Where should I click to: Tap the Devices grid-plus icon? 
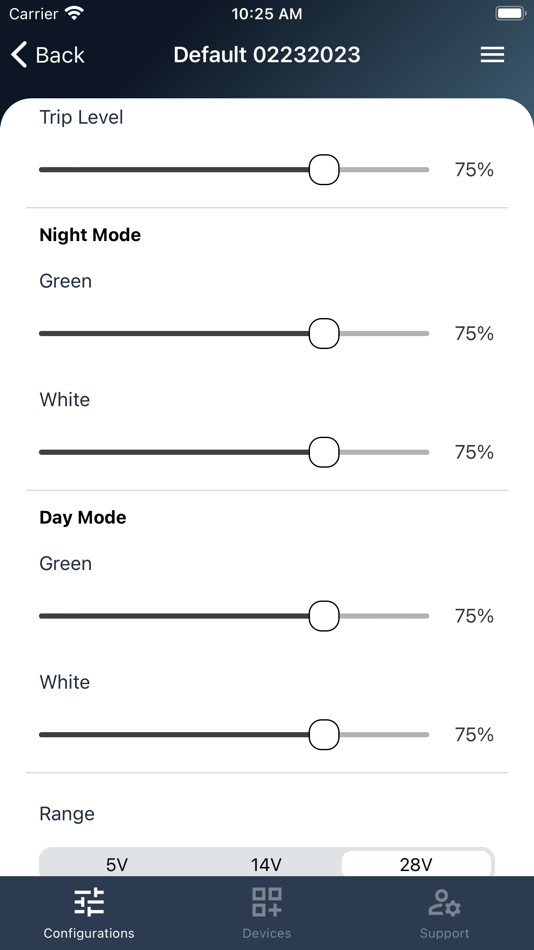[267, 902]
